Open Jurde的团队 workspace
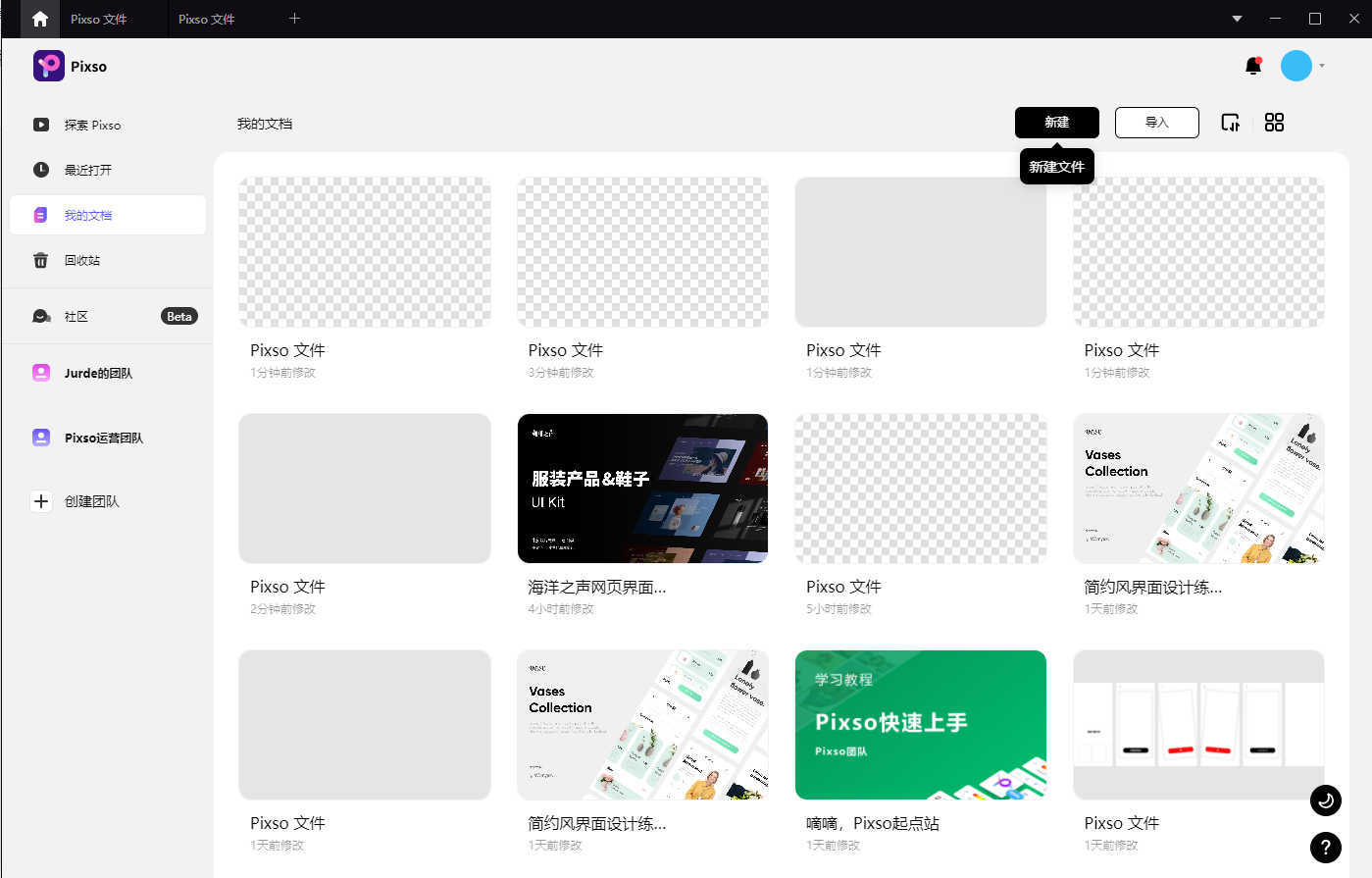 click(108, 373)
